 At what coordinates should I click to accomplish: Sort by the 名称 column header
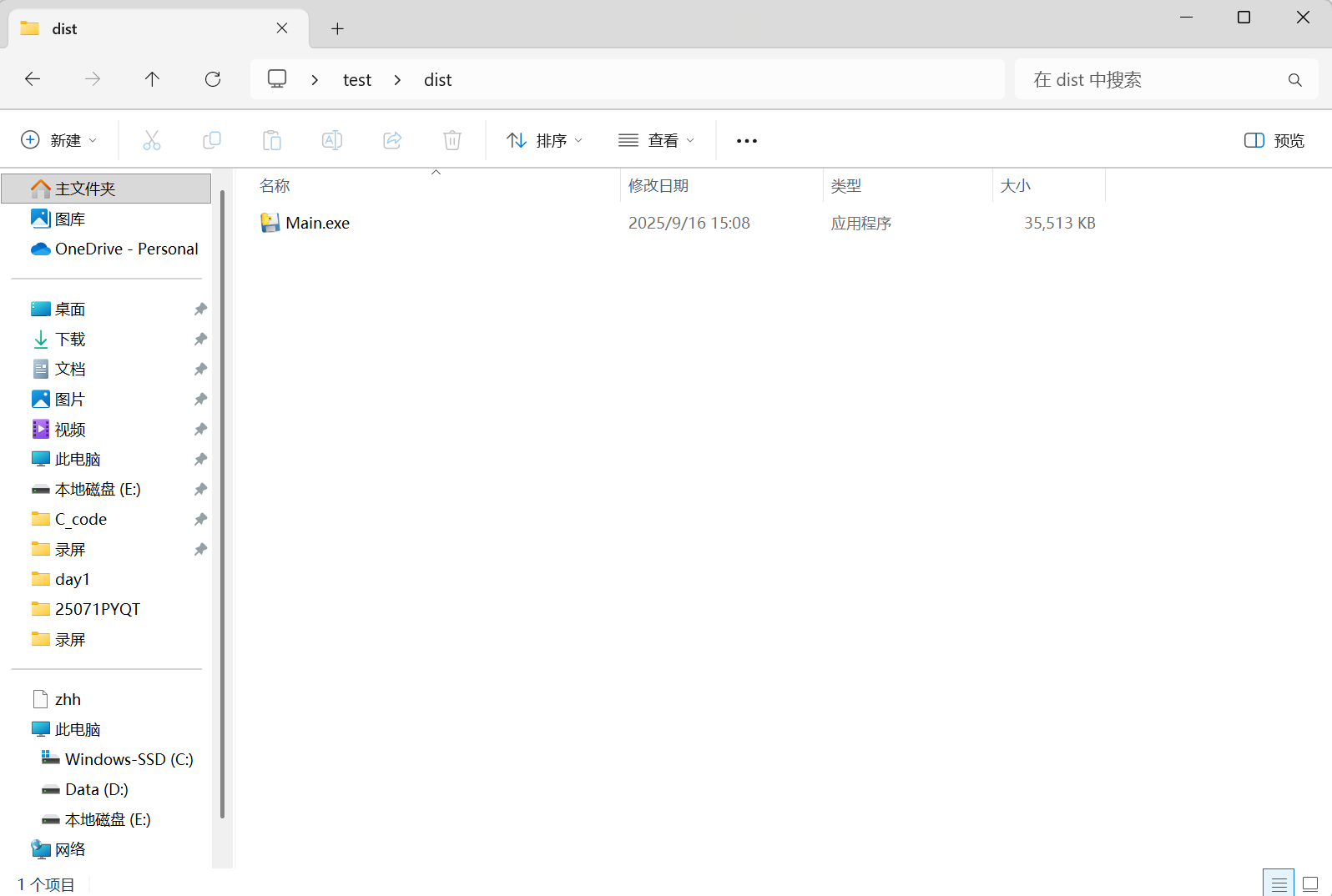[275, 186]
